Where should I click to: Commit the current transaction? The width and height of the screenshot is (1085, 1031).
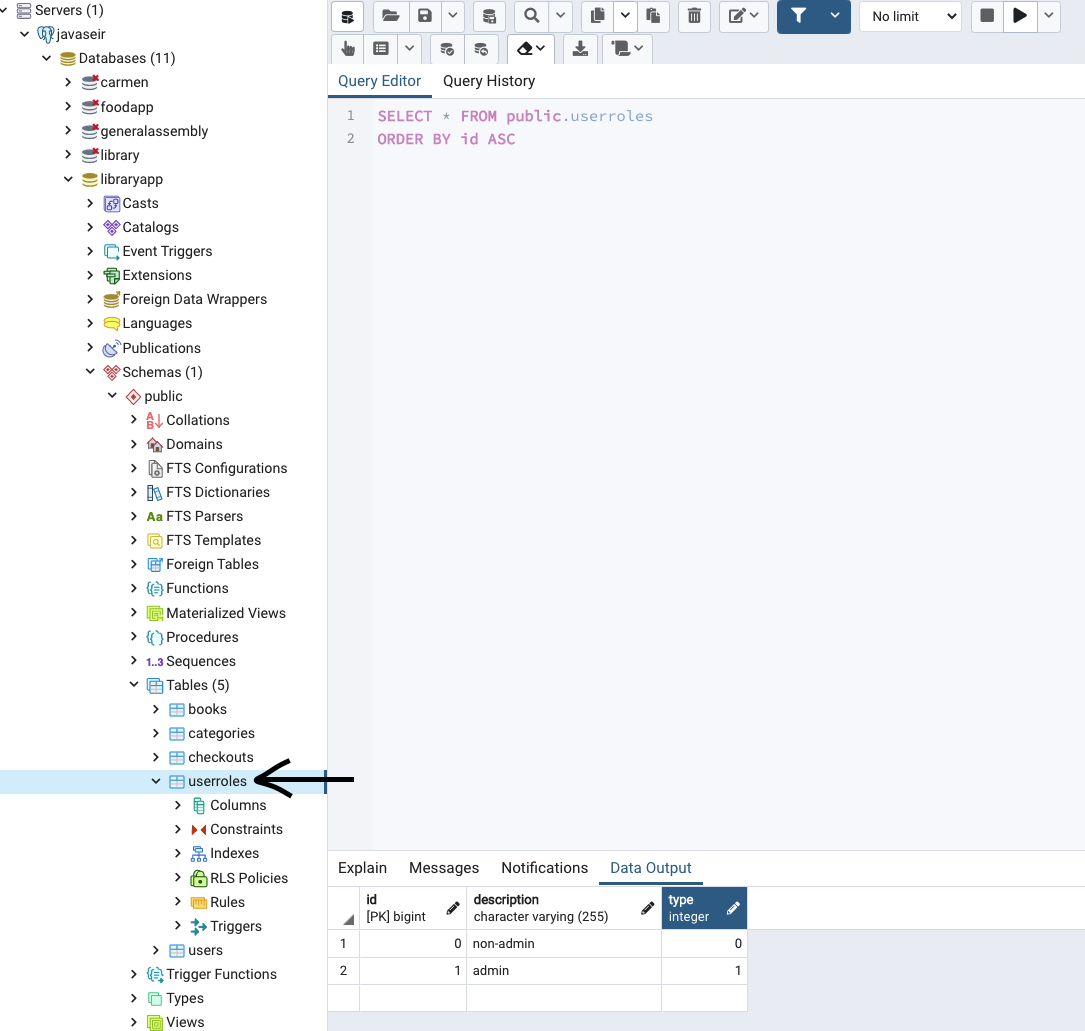pyautogui.click(x=447, y=48)
